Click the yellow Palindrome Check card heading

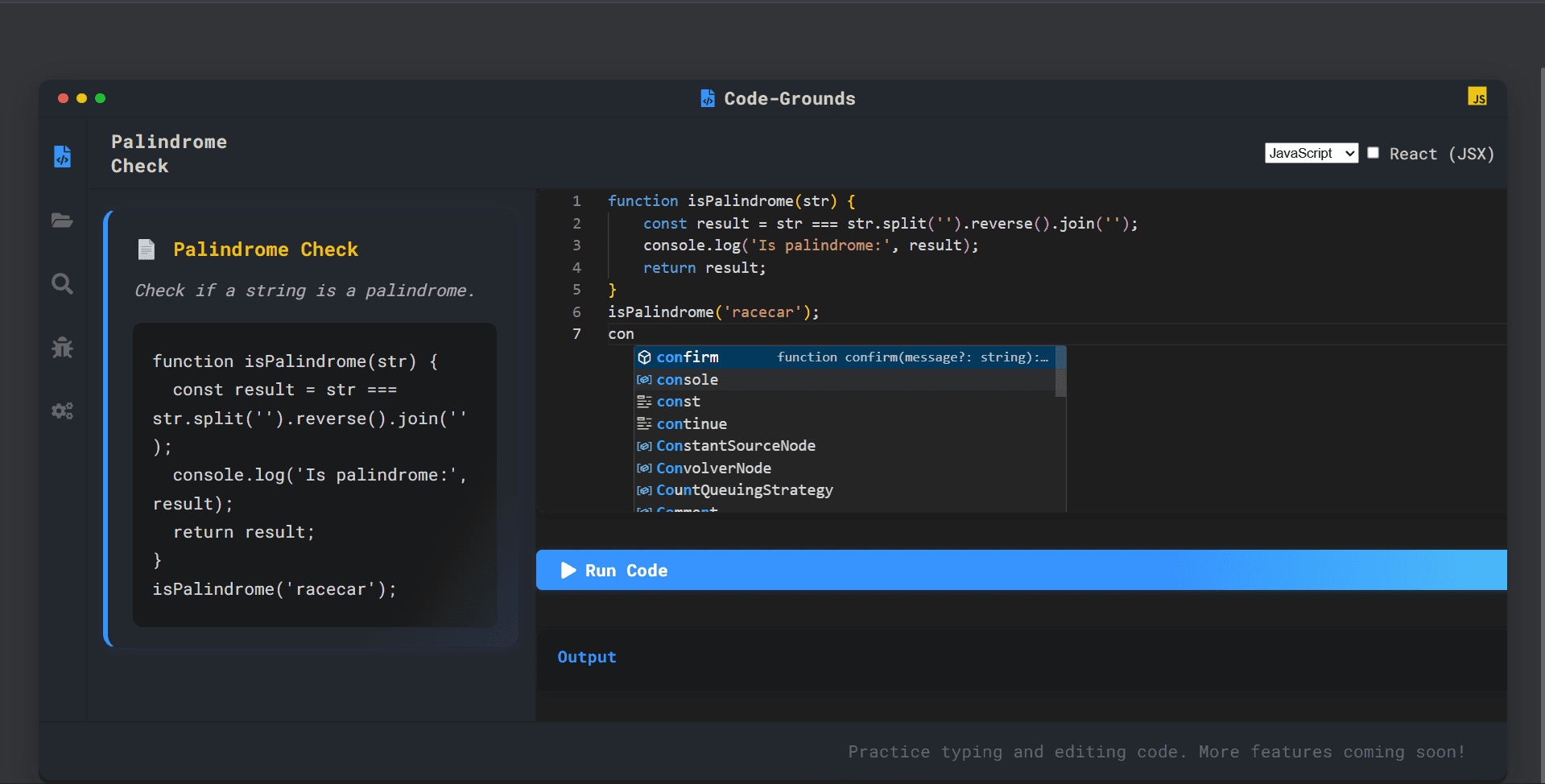tap(266, 250)
